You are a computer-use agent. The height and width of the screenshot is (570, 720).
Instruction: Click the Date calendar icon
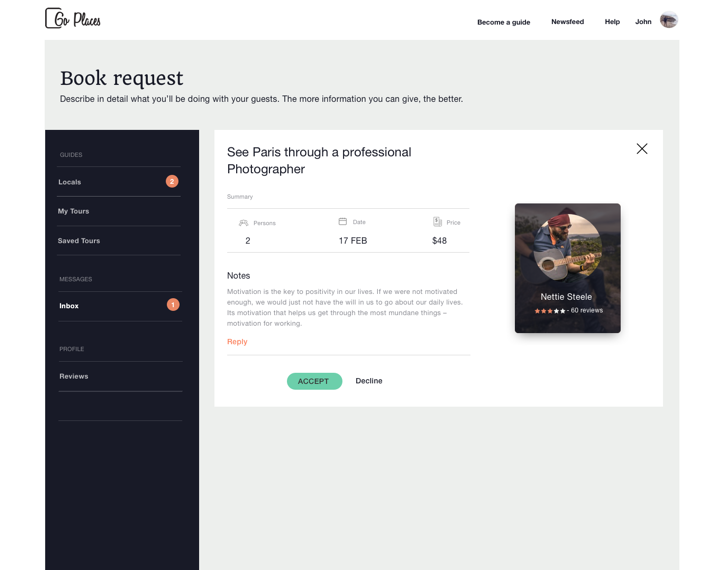coord(343,221)
